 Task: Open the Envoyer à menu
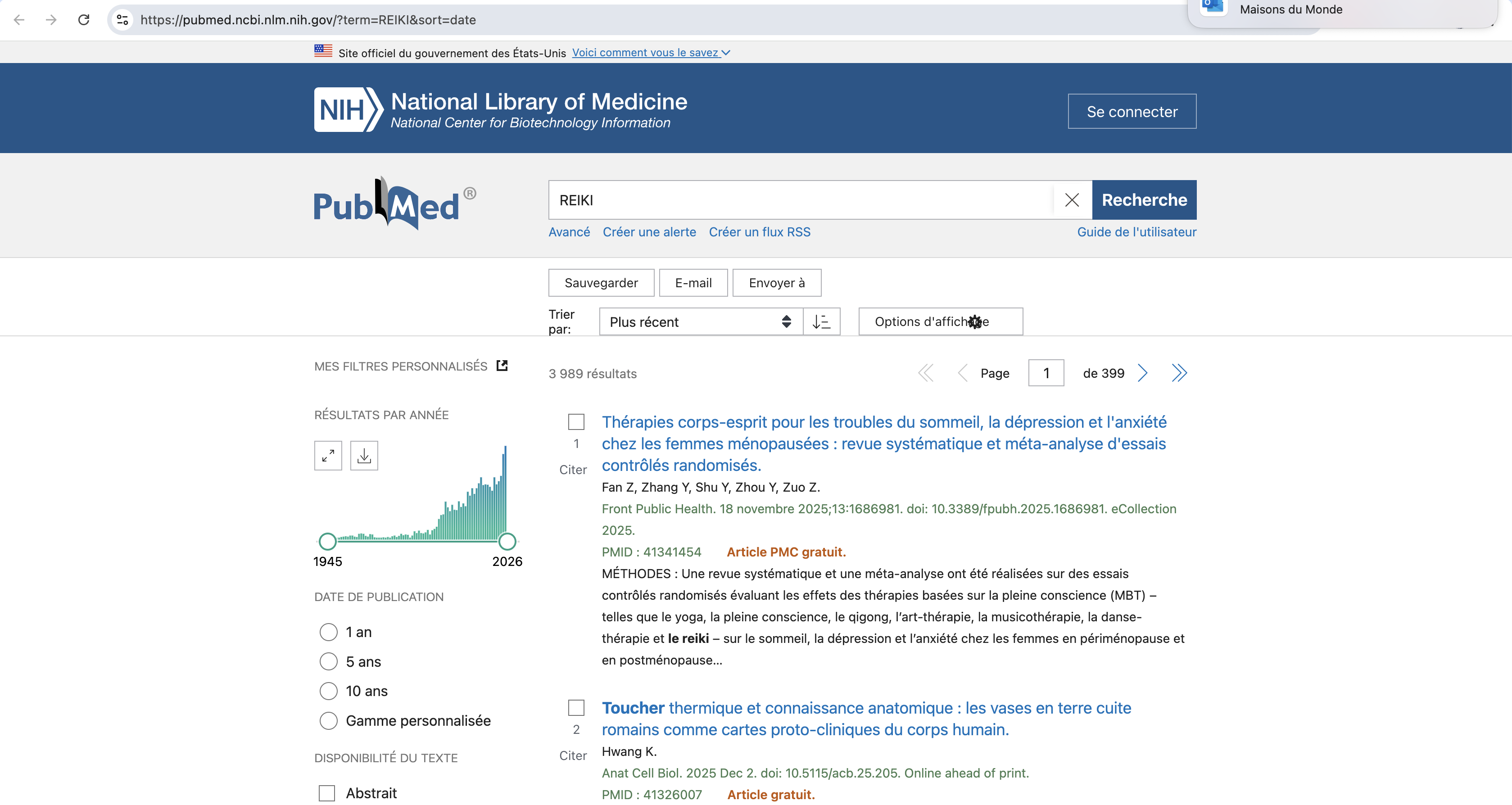777,283
